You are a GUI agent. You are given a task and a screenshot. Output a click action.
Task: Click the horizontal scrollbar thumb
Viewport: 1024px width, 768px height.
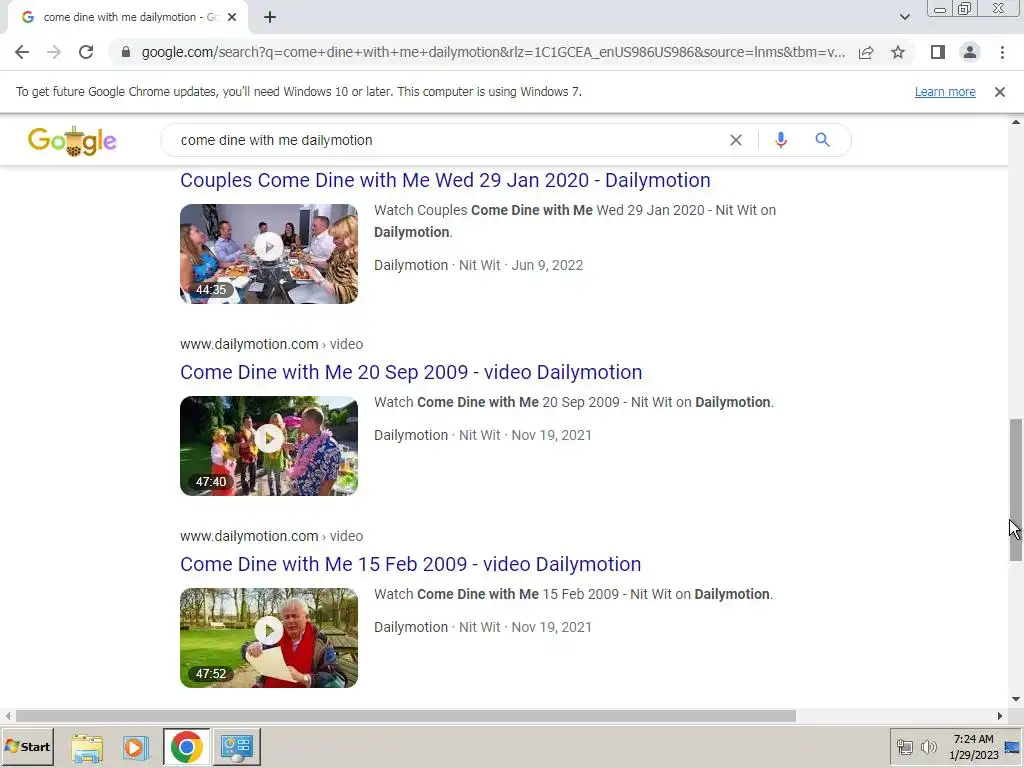click(x=406, y=716)
